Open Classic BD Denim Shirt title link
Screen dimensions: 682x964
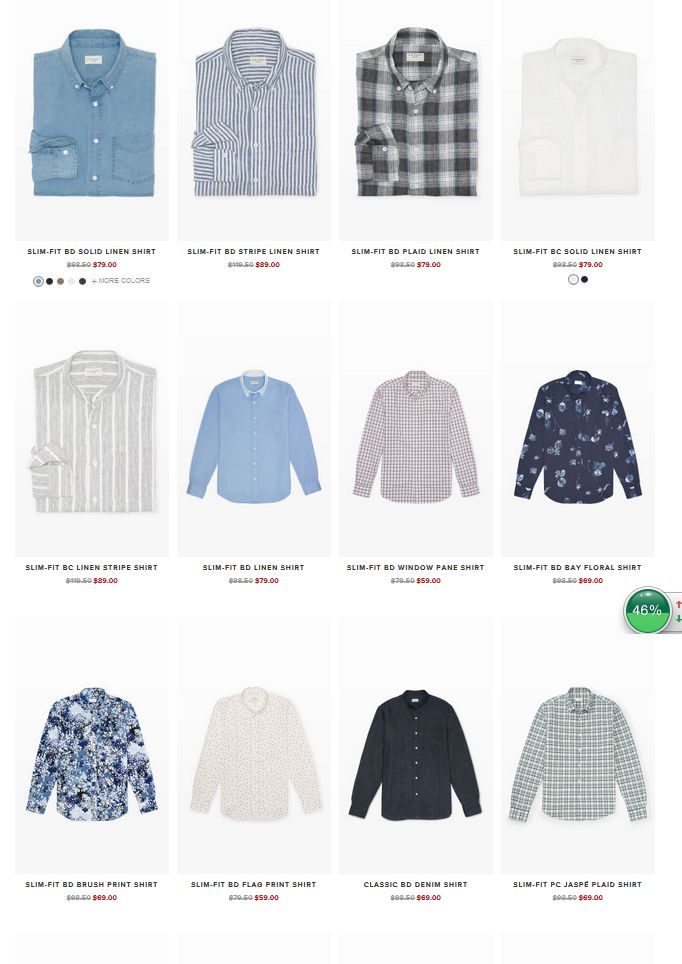pos(415,884)
